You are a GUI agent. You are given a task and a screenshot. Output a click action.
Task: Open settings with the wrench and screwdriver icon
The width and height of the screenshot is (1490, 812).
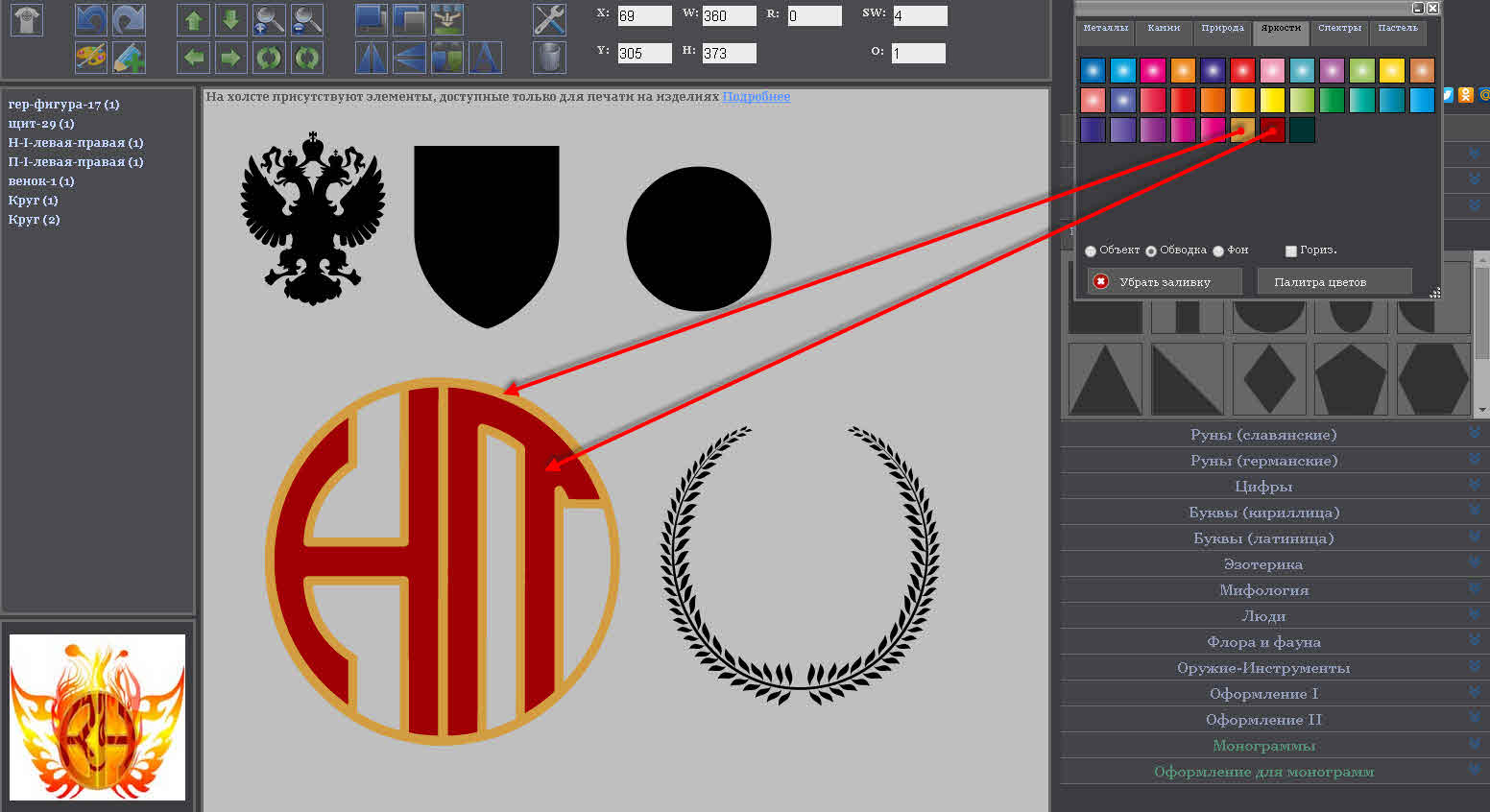(x=549, y=19)
